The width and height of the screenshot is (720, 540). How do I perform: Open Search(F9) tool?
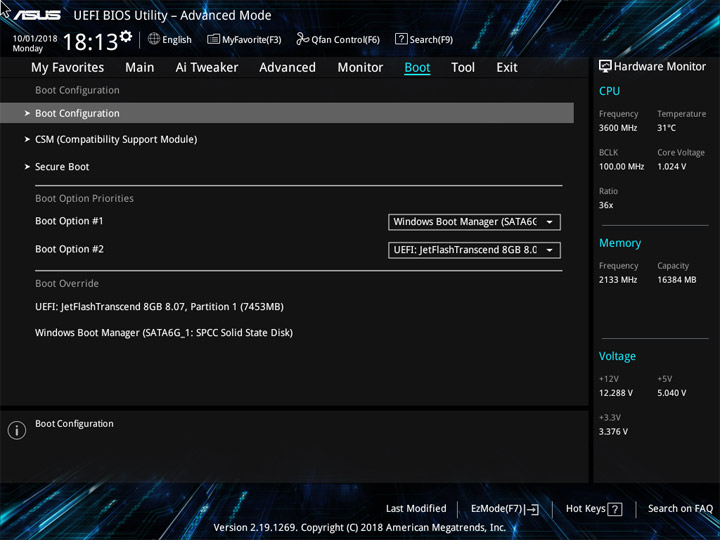click(424, 39)
